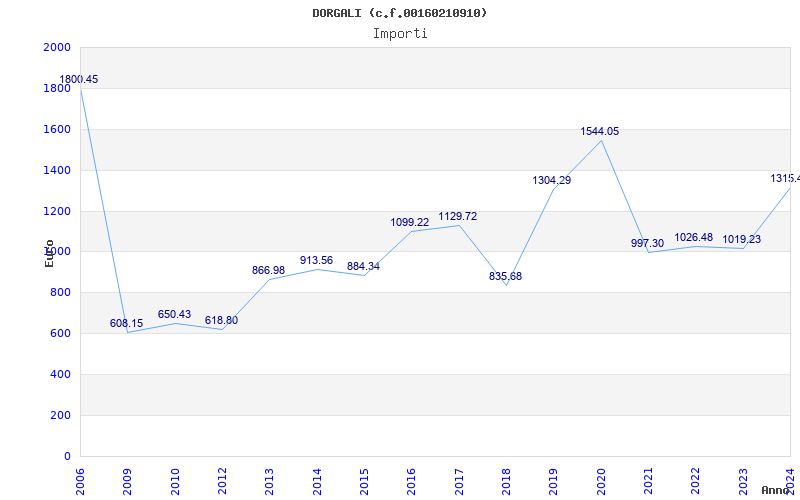Select the 0 y-axis tick label
Image resolution: width=800 pixels, height=500 pixels.
(x=67, y=456)
